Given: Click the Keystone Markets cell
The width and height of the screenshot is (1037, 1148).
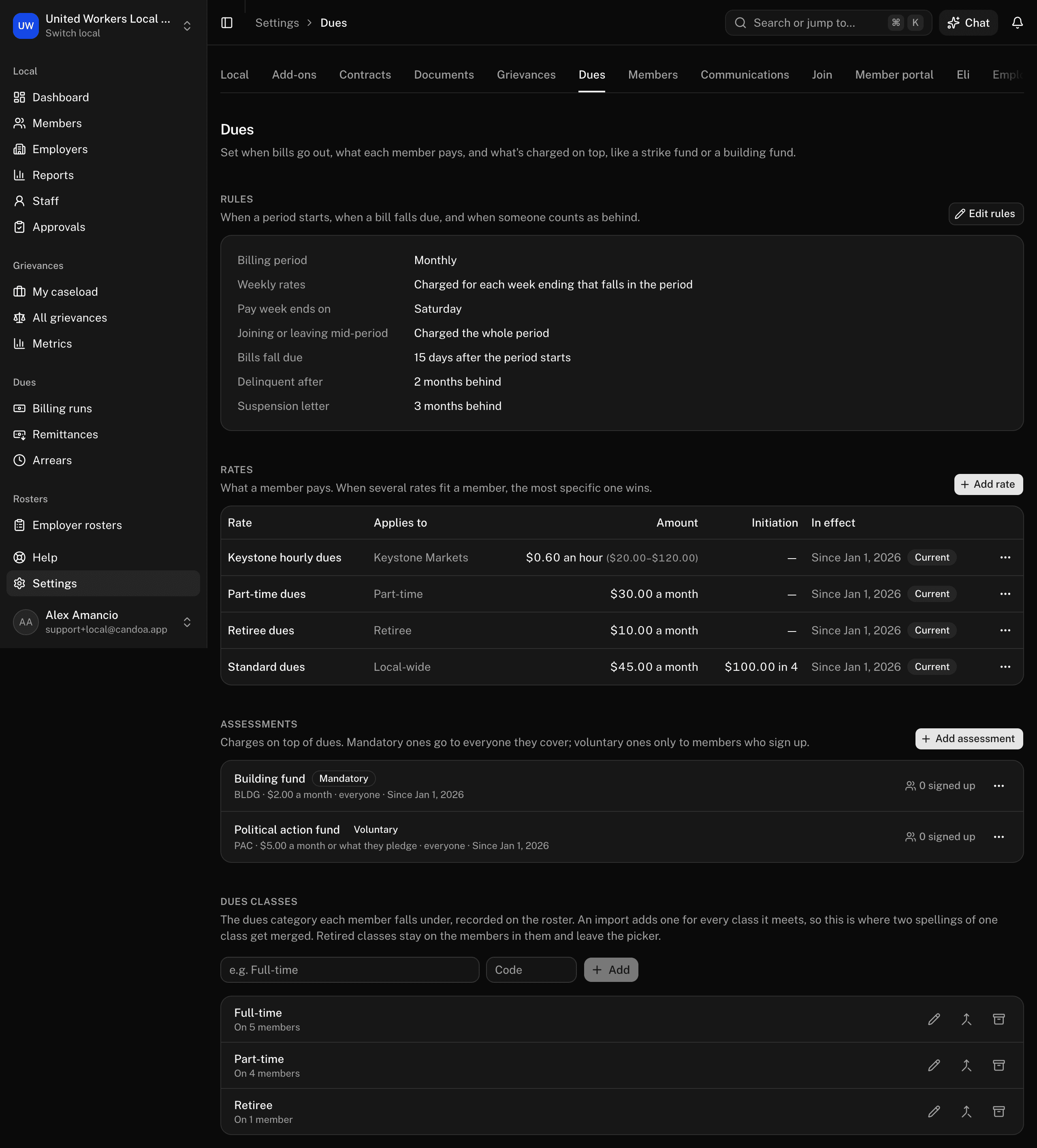Looking at the screenshot, I should pos(420,557).
